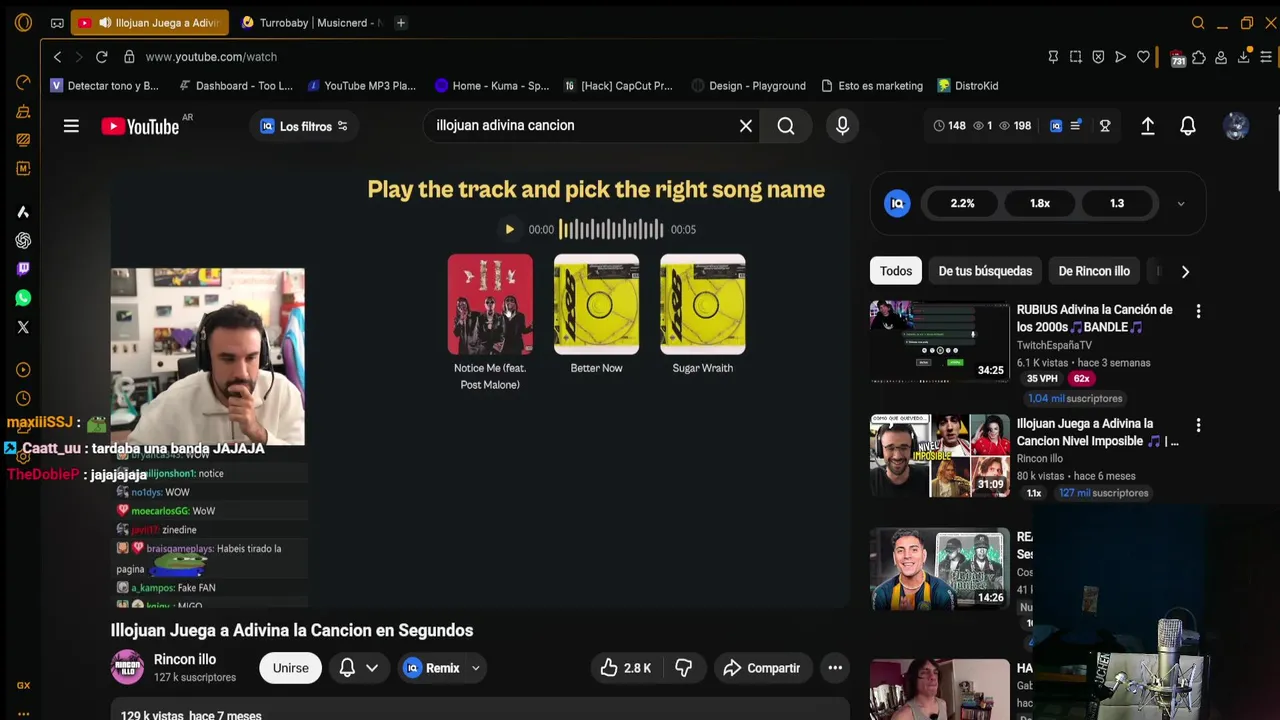Open the Opera GX main menu logo

(23, 22)
